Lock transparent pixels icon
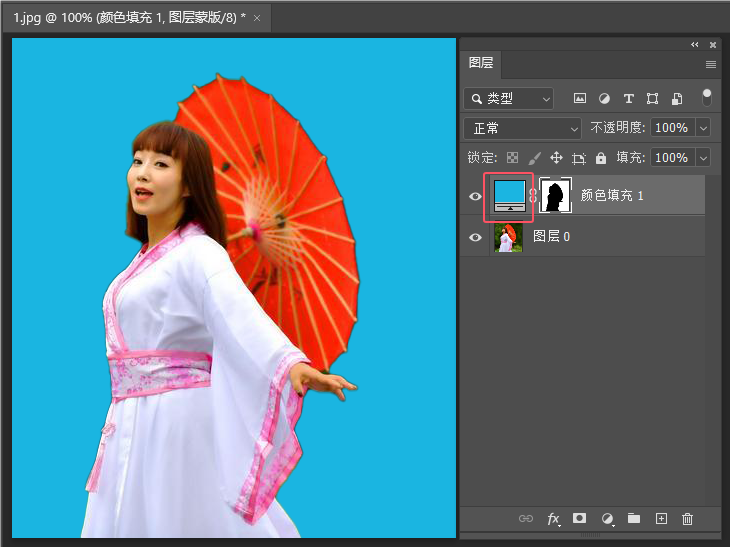730x547 pixels. [513, 158]
